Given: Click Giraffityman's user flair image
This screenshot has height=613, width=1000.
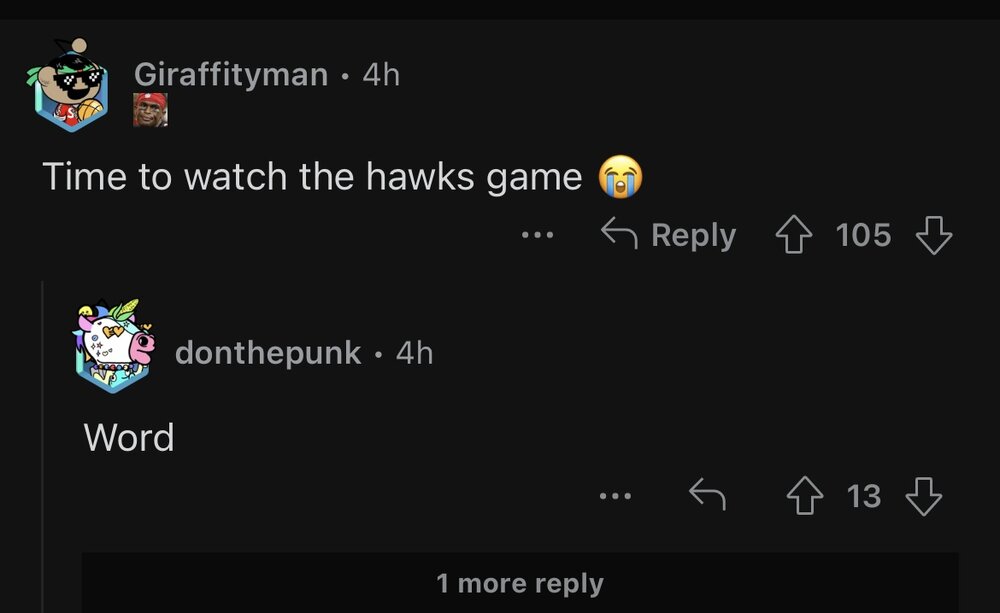Looking at the screenshot, I should [x=150, y=109].
